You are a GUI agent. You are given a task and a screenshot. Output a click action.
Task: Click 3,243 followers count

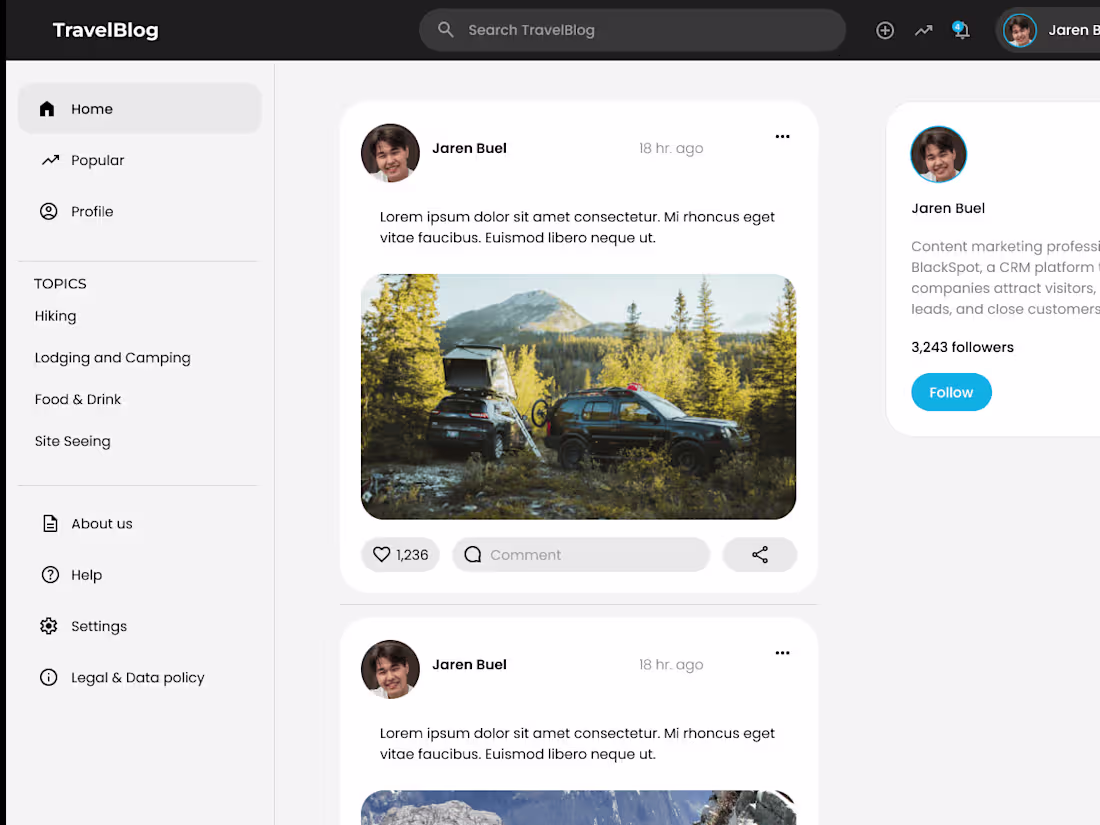pos(962,347)
